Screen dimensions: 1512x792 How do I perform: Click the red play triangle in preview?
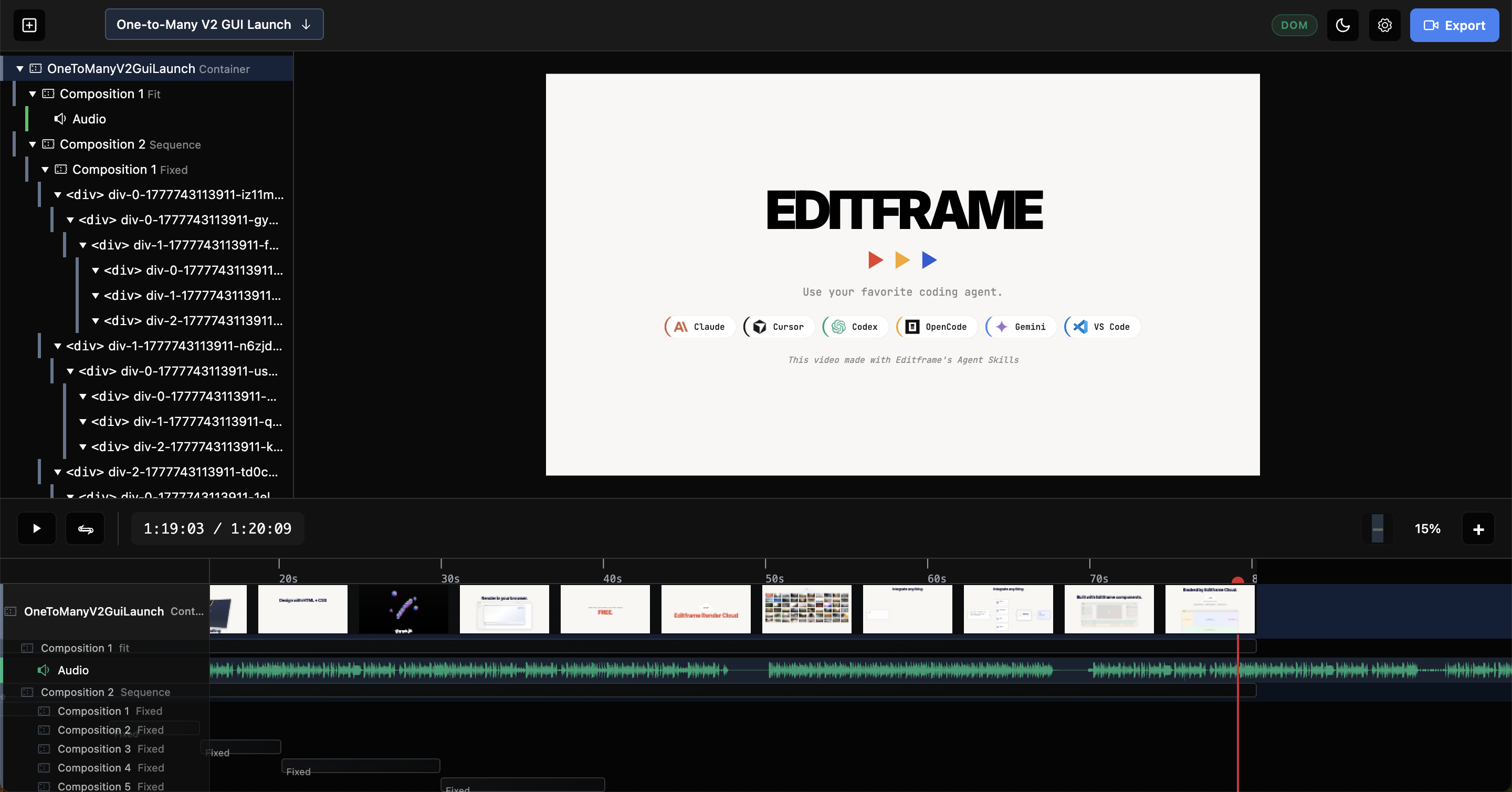point(875,259)
